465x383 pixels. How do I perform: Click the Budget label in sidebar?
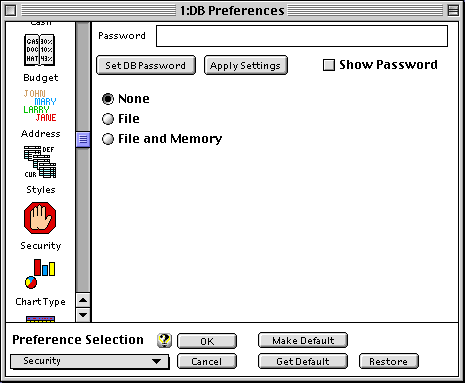tap(41, 78)
